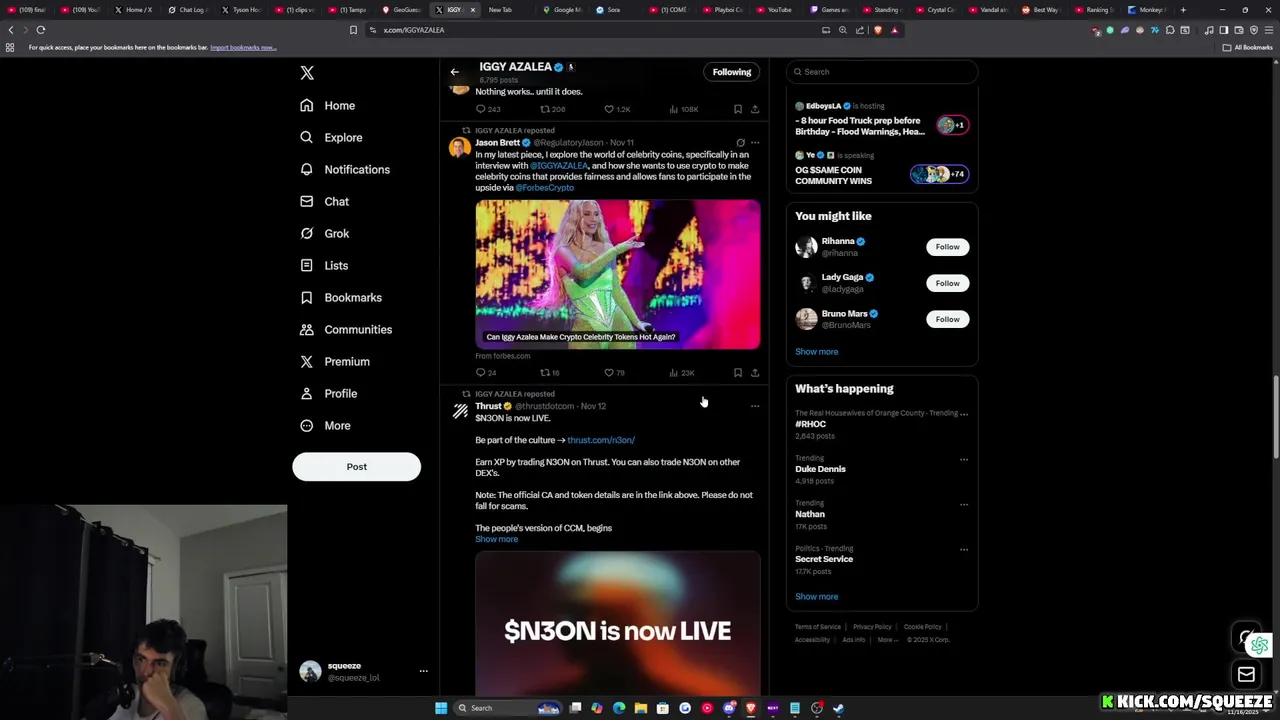The width and height of the screenshot is (1280, 720).
Task: Go to Home in sidebar
Action: (x=327, y=105)
